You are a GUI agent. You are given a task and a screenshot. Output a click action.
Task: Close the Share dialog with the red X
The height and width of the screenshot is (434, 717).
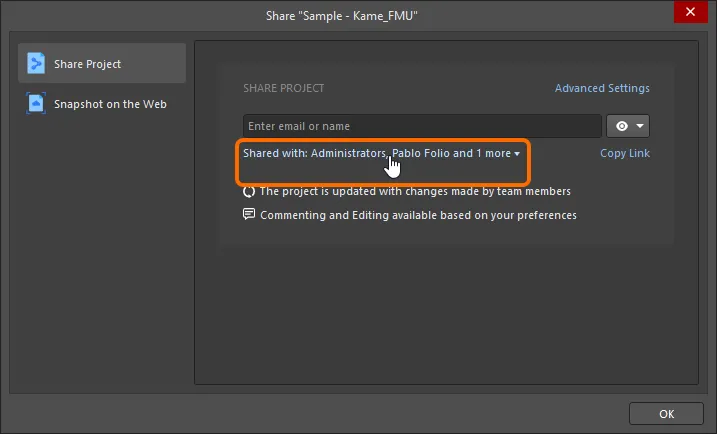point(690,11)
